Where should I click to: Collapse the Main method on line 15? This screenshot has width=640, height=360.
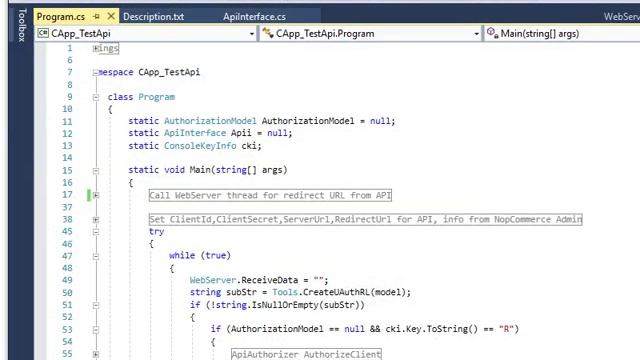[x=96, y=171]
